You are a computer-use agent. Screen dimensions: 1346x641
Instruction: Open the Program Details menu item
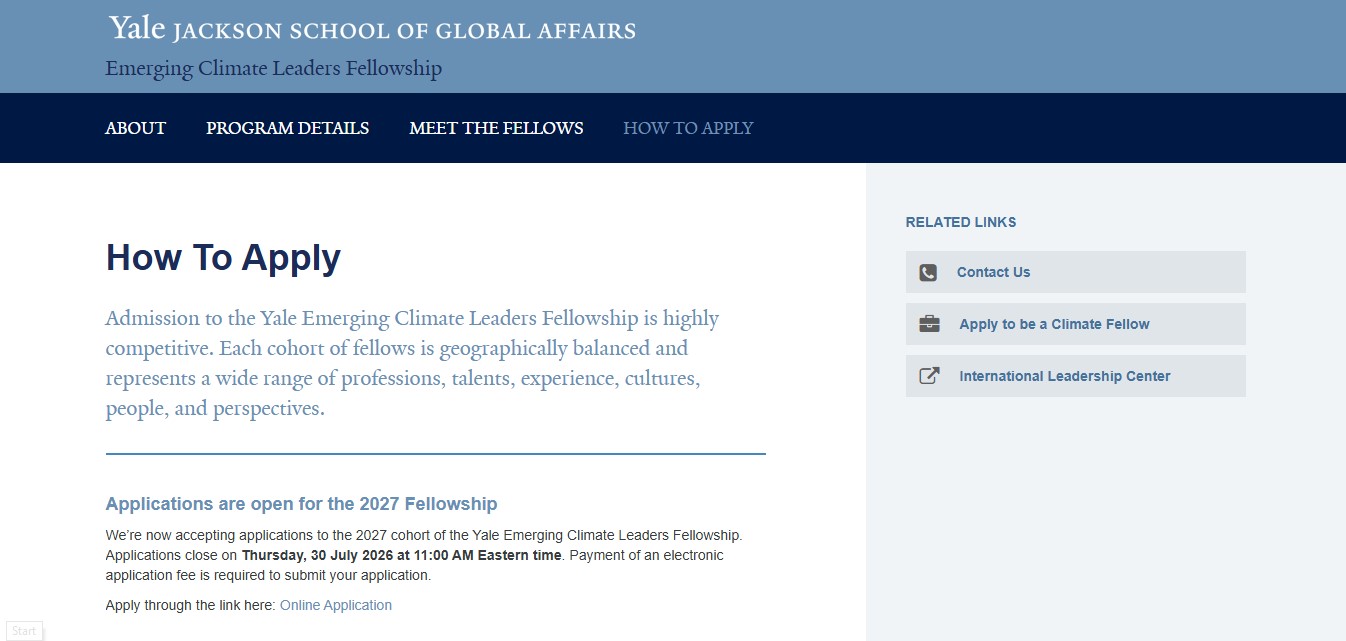pyautogui.click(x=288, y=128)
